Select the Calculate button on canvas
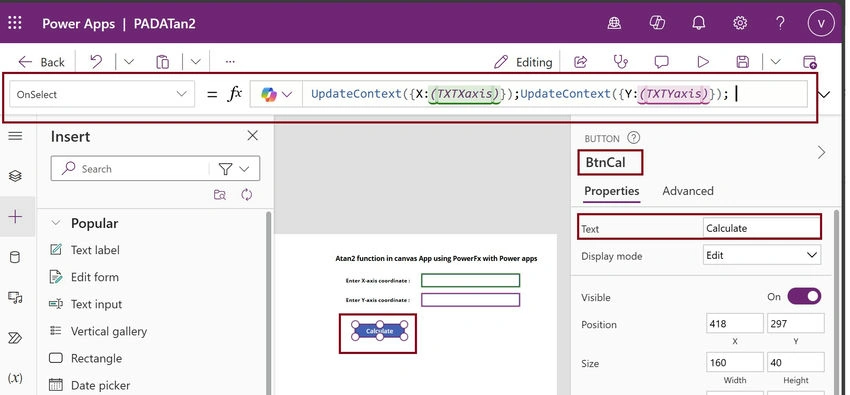The image size is (850, 395). tap(379, 331)
